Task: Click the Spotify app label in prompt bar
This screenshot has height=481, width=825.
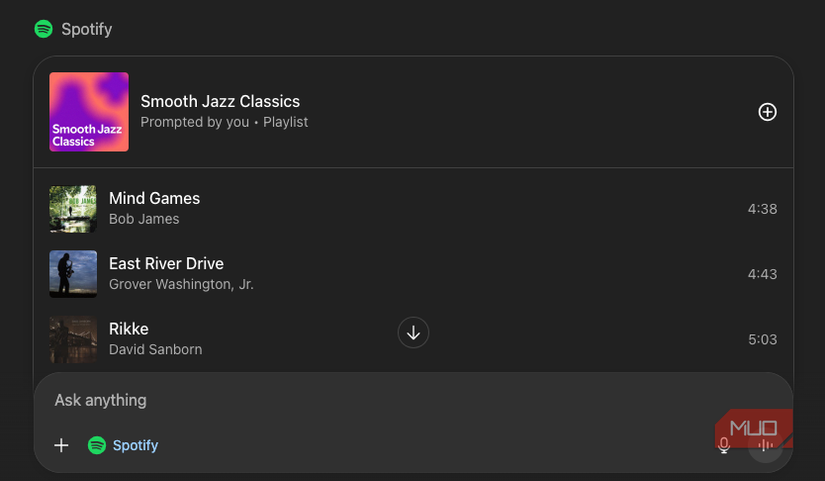Action: 135,445
